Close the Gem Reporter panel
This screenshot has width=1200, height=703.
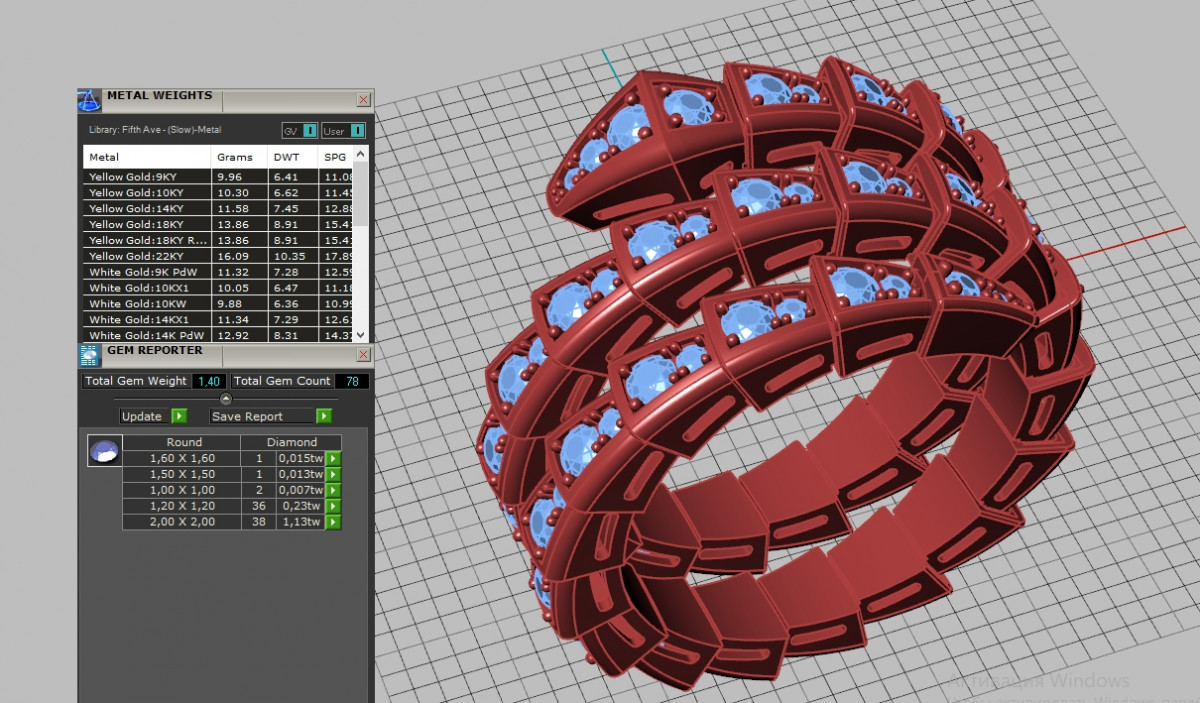point(363,354)
